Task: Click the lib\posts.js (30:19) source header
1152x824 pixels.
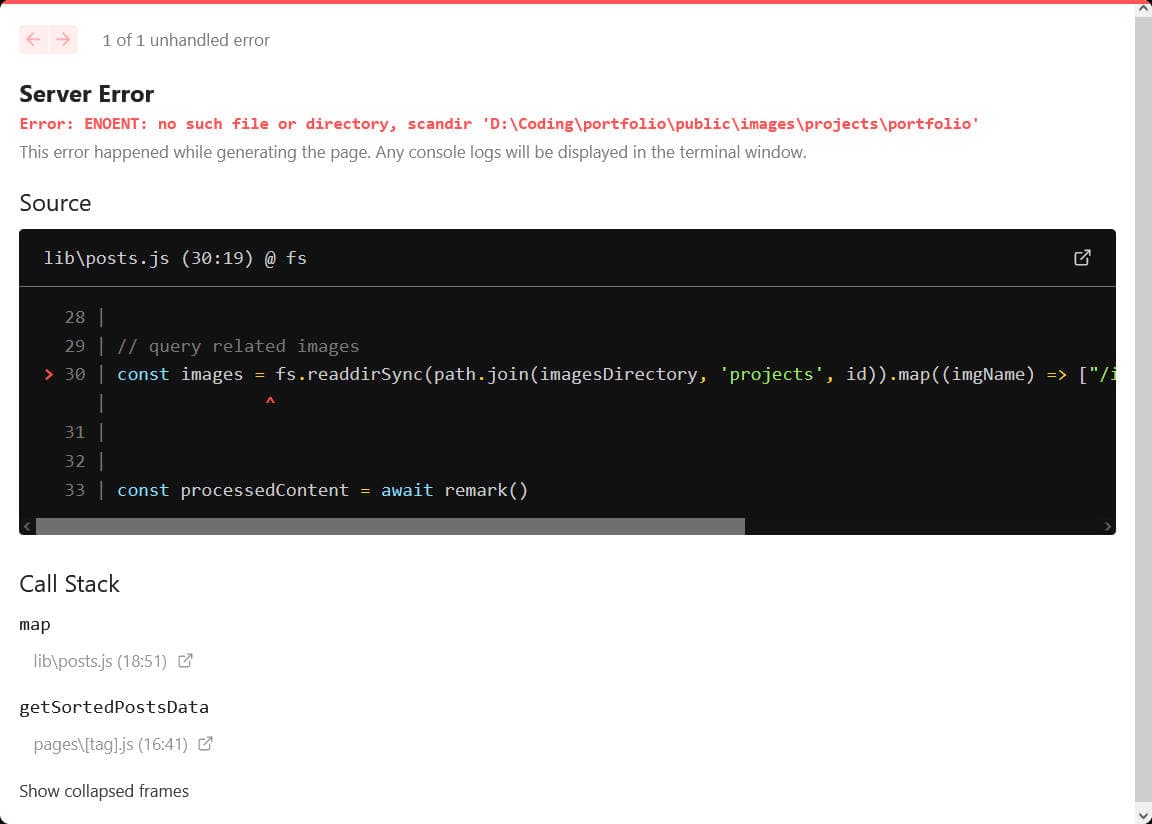Action: [x=175, y=258]
